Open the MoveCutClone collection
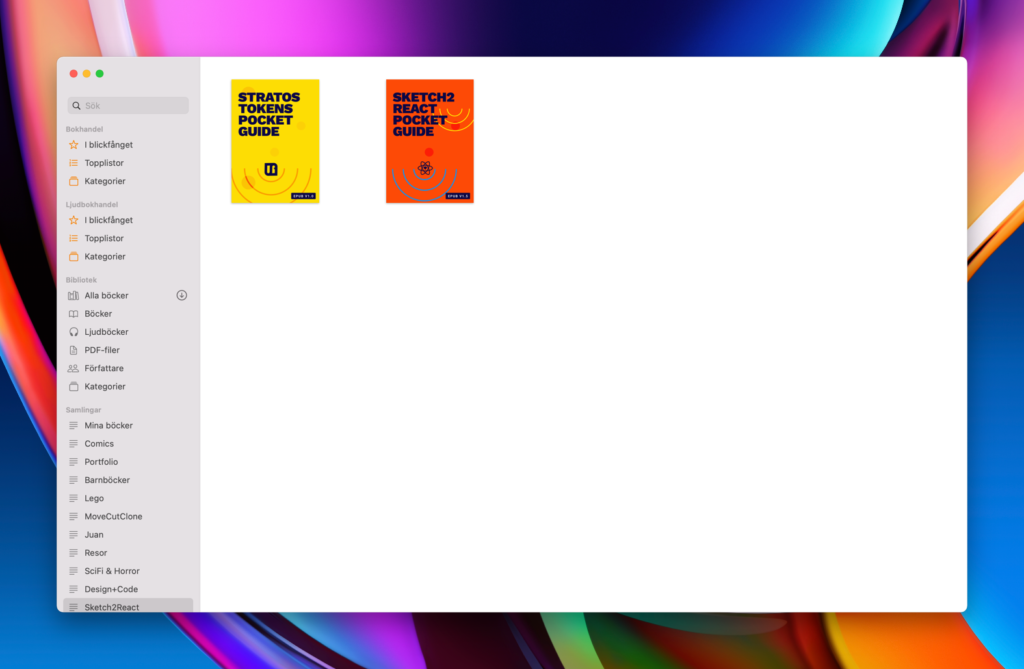The image size is (1024, 669). click(x=113, y=517)
